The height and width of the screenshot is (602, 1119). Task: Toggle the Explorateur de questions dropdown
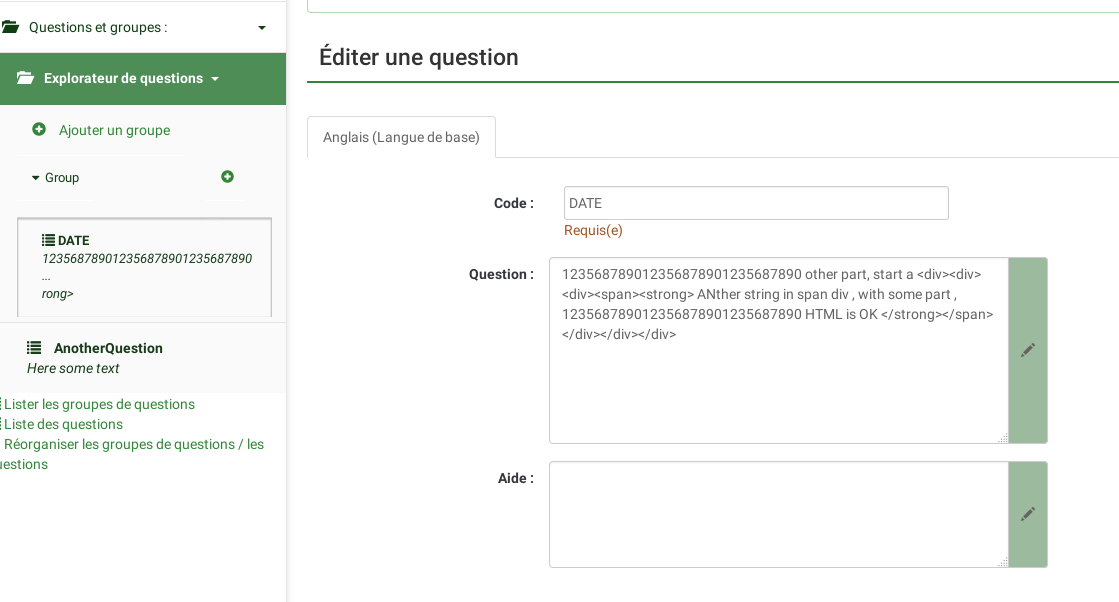pos(215,79)
